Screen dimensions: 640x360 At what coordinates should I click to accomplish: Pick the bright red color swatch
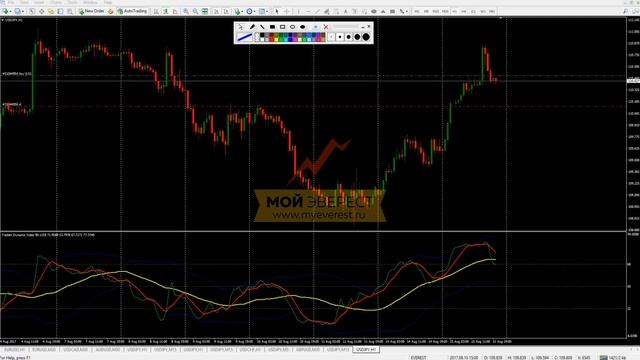(271, 40)
